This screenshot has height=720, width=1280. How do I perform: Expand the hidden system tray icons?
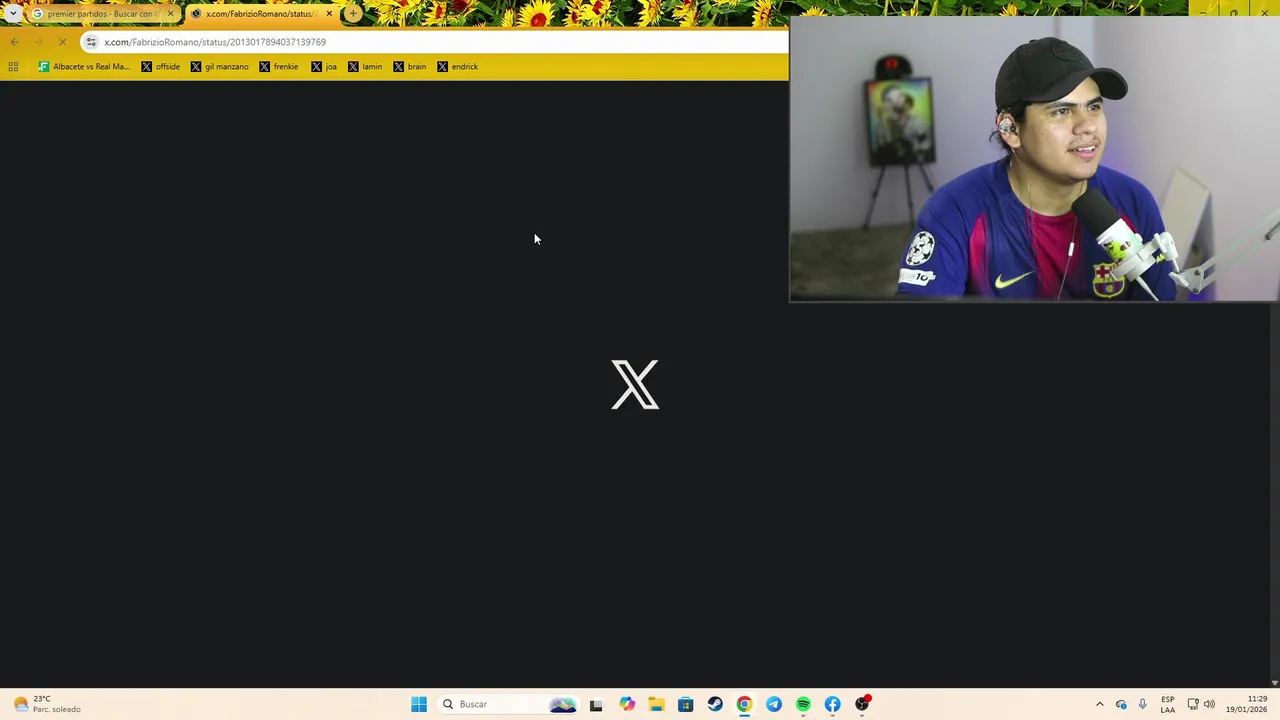[x=1100, y=704]
